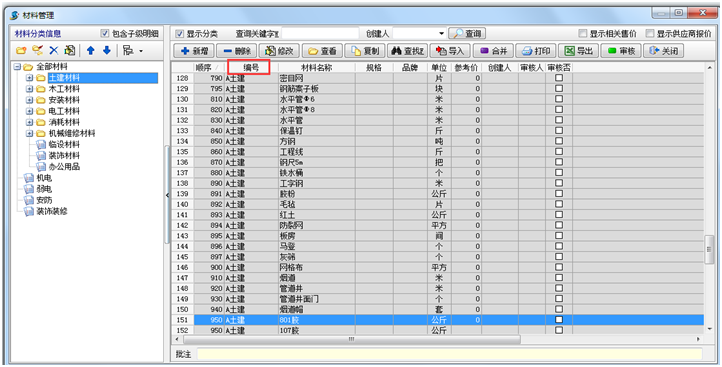Screen dimensions: 722x367
Task: Click the blue X delete category icon
Action: pyautogui.click(x=54, y=51)
